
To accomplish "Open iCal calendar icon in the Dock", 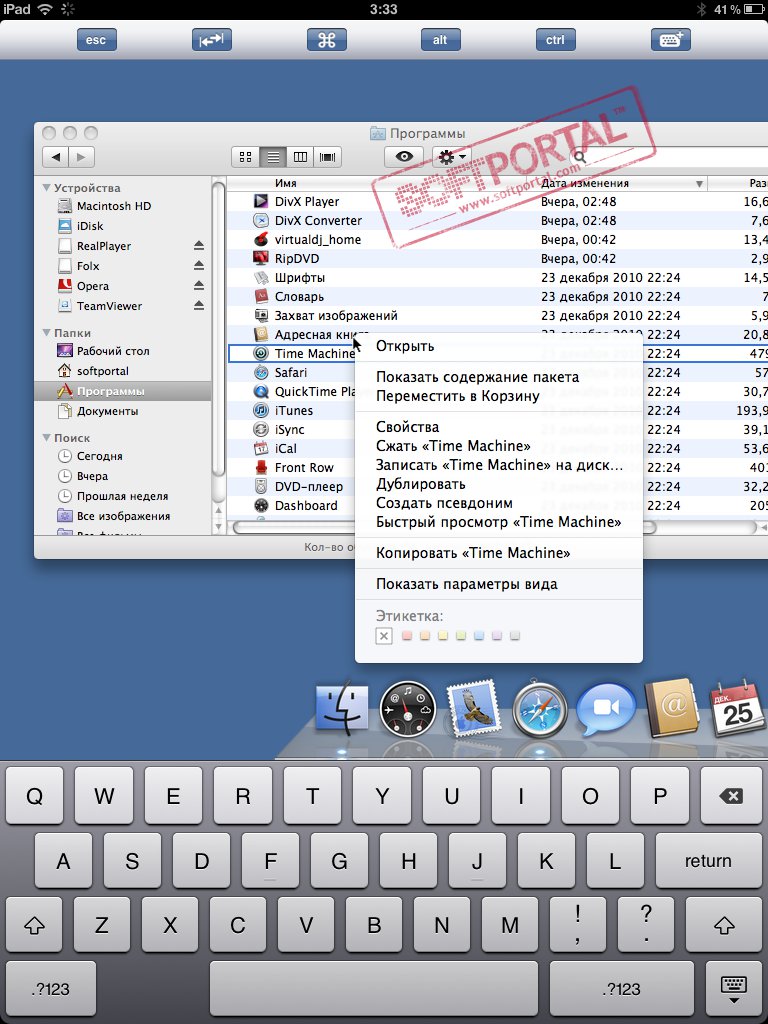I will (737, 708).
